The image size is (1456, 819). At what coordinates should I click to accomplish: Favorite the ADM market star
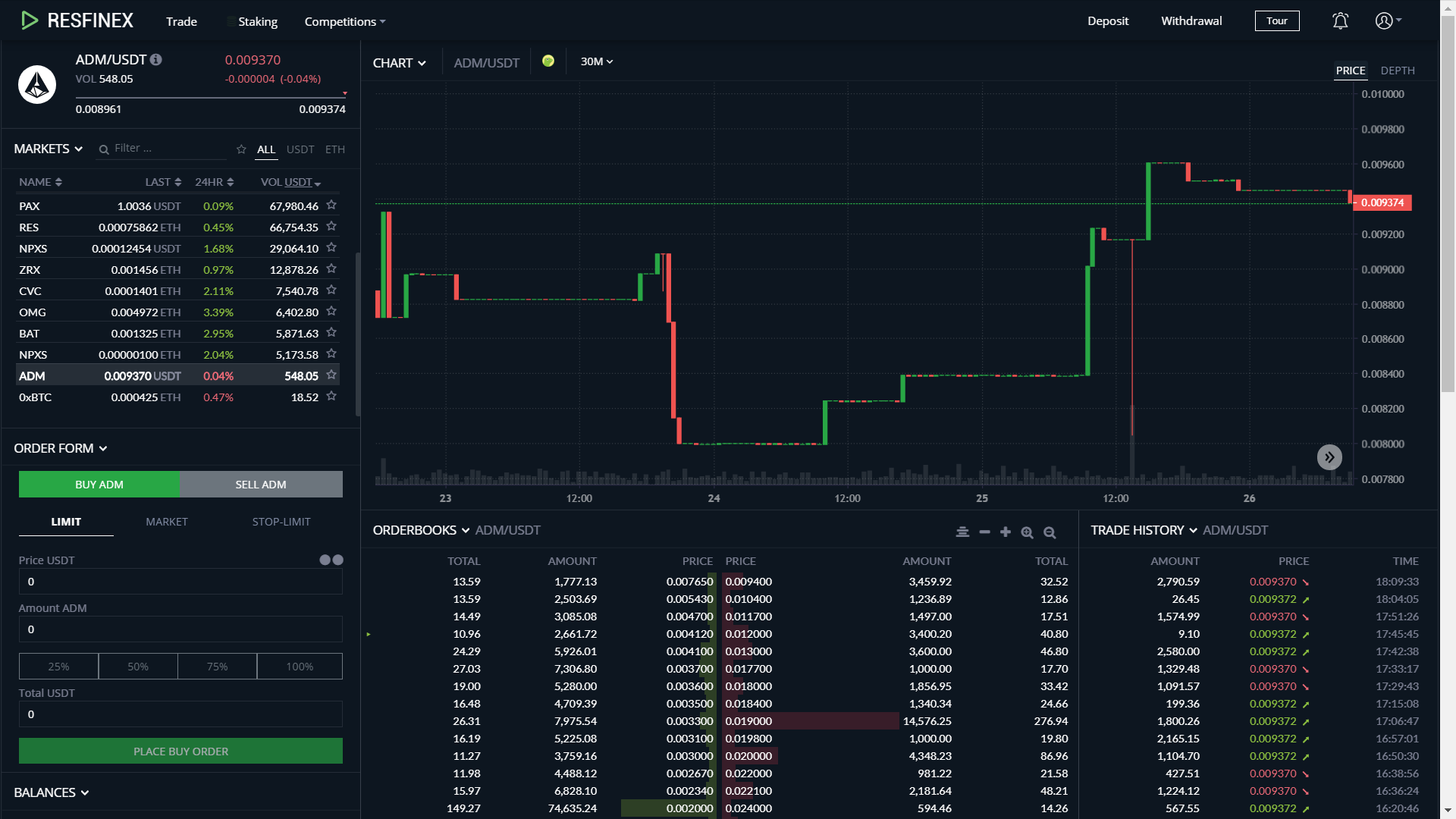pos(331,375)
